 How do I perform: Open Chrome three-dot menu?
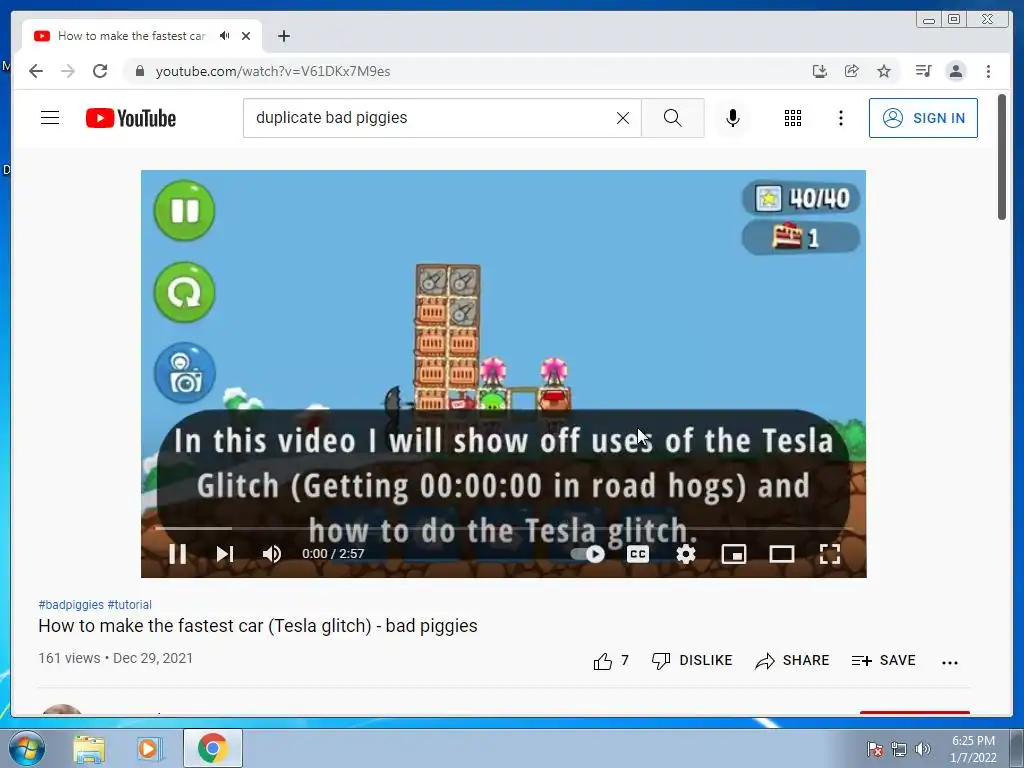click(988, 71)
